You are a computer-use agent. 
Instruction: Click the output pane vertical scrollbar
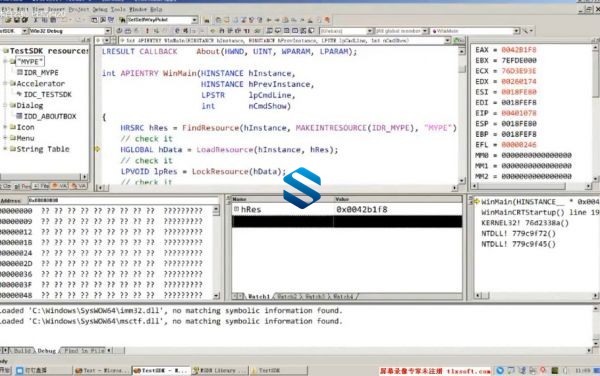596,325
